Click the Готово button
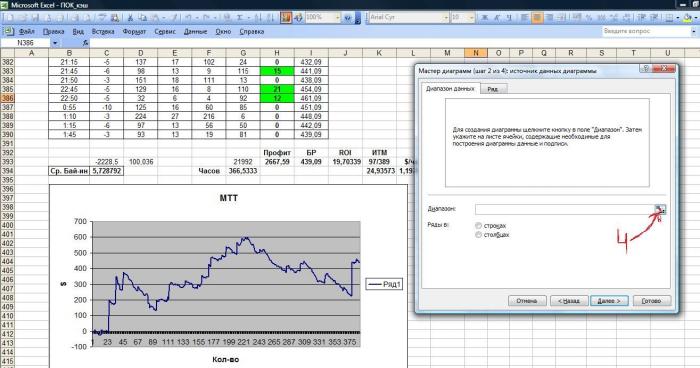 click(651, 301)
